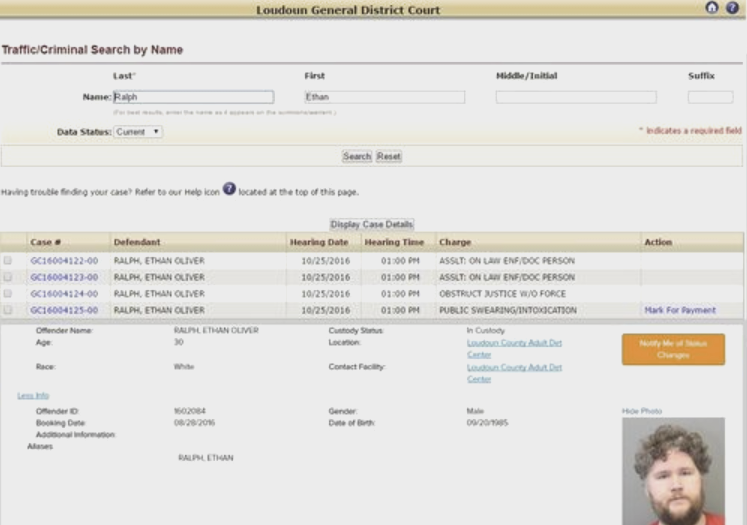Open help via top question mark icon

click(x=732, y=8)
